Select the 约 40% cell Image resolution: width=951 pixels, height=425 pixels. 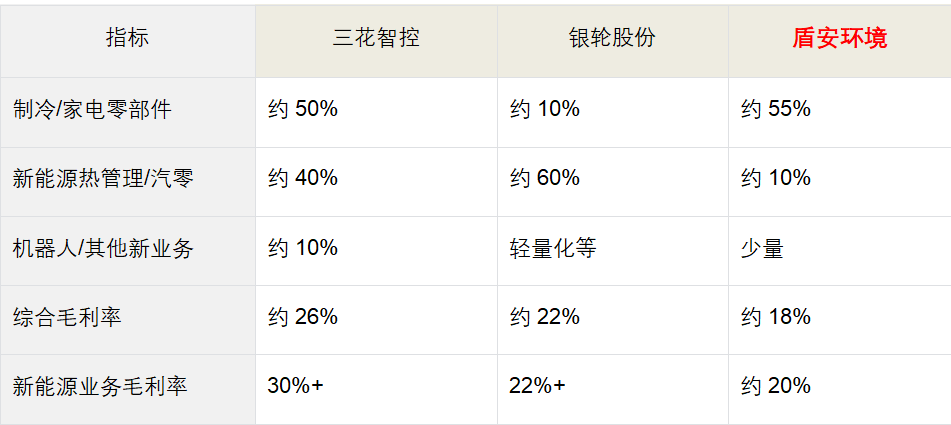point(303,178)
